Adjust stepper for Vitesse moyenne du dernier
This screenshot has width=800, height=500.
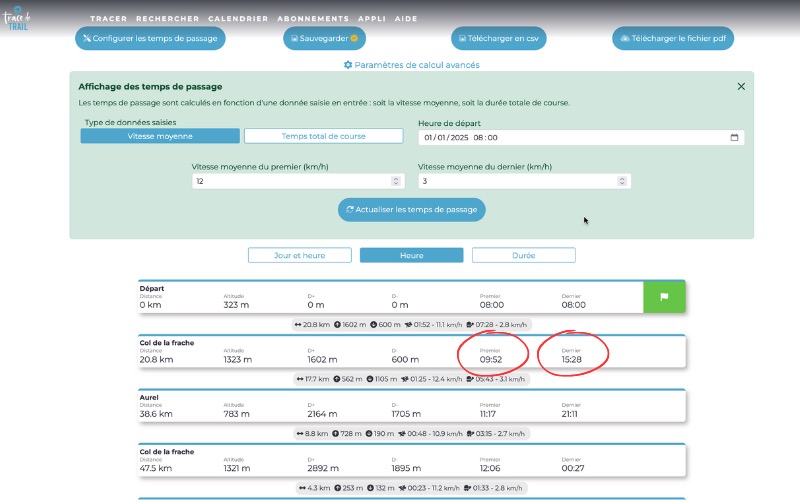[624, 181]
